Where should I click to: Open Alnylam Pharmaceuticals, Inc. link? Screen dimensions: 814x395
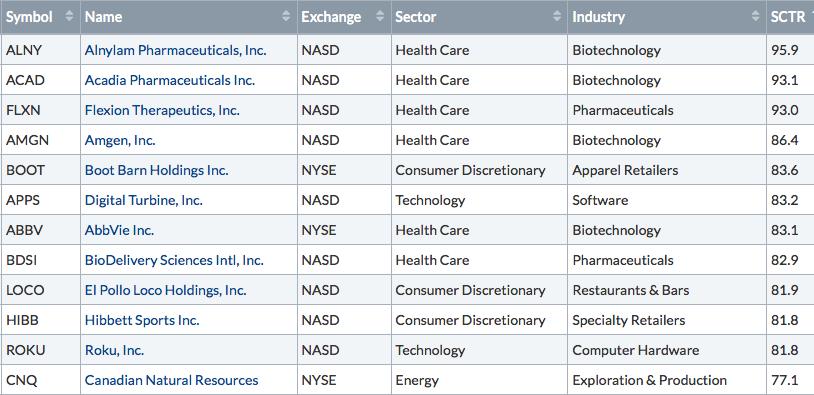[x=175, y=50]
